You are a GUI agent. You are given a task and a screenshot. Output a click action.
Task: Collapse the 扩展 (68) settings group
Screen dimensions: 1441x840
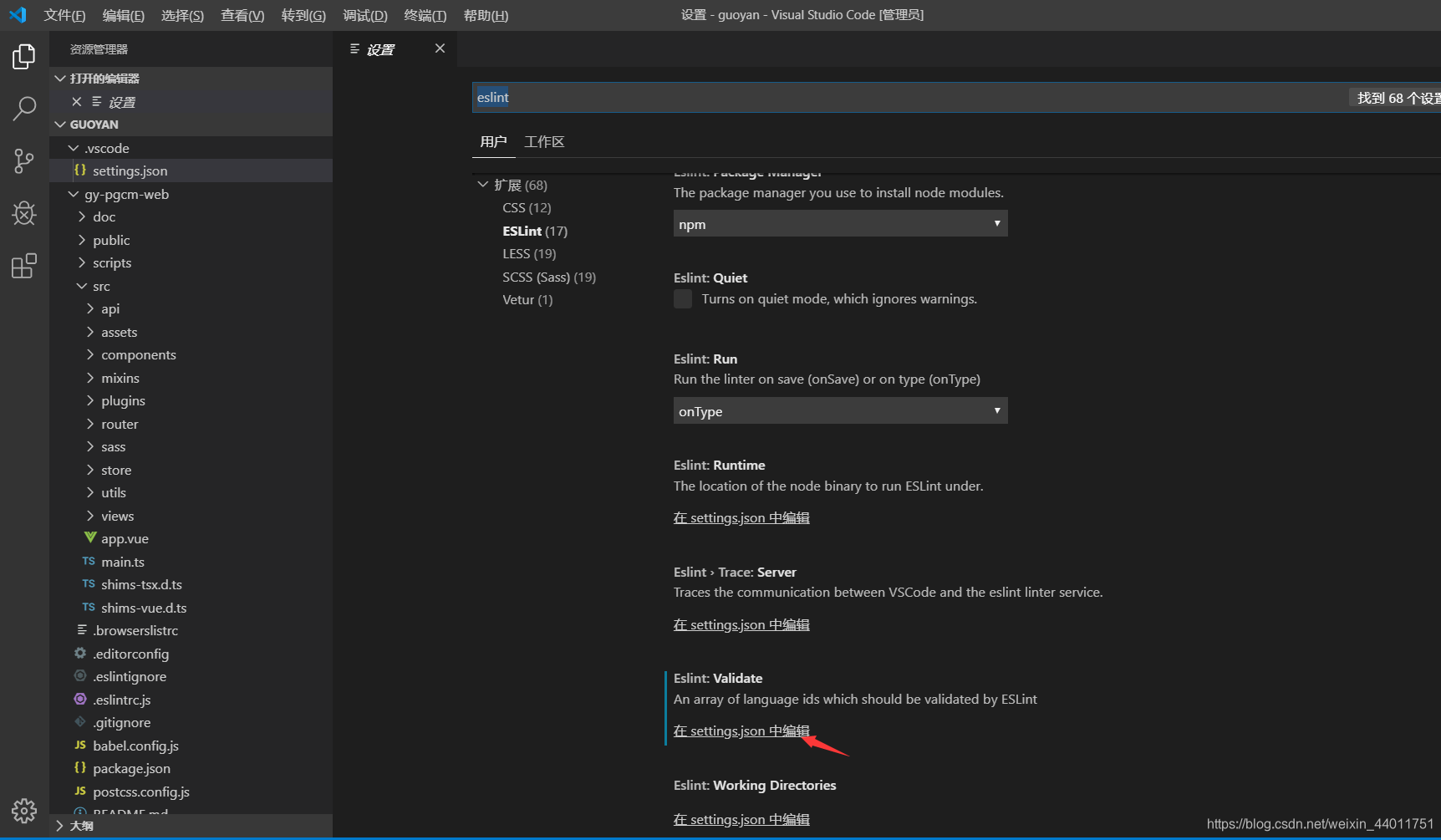tap(483, 185)
